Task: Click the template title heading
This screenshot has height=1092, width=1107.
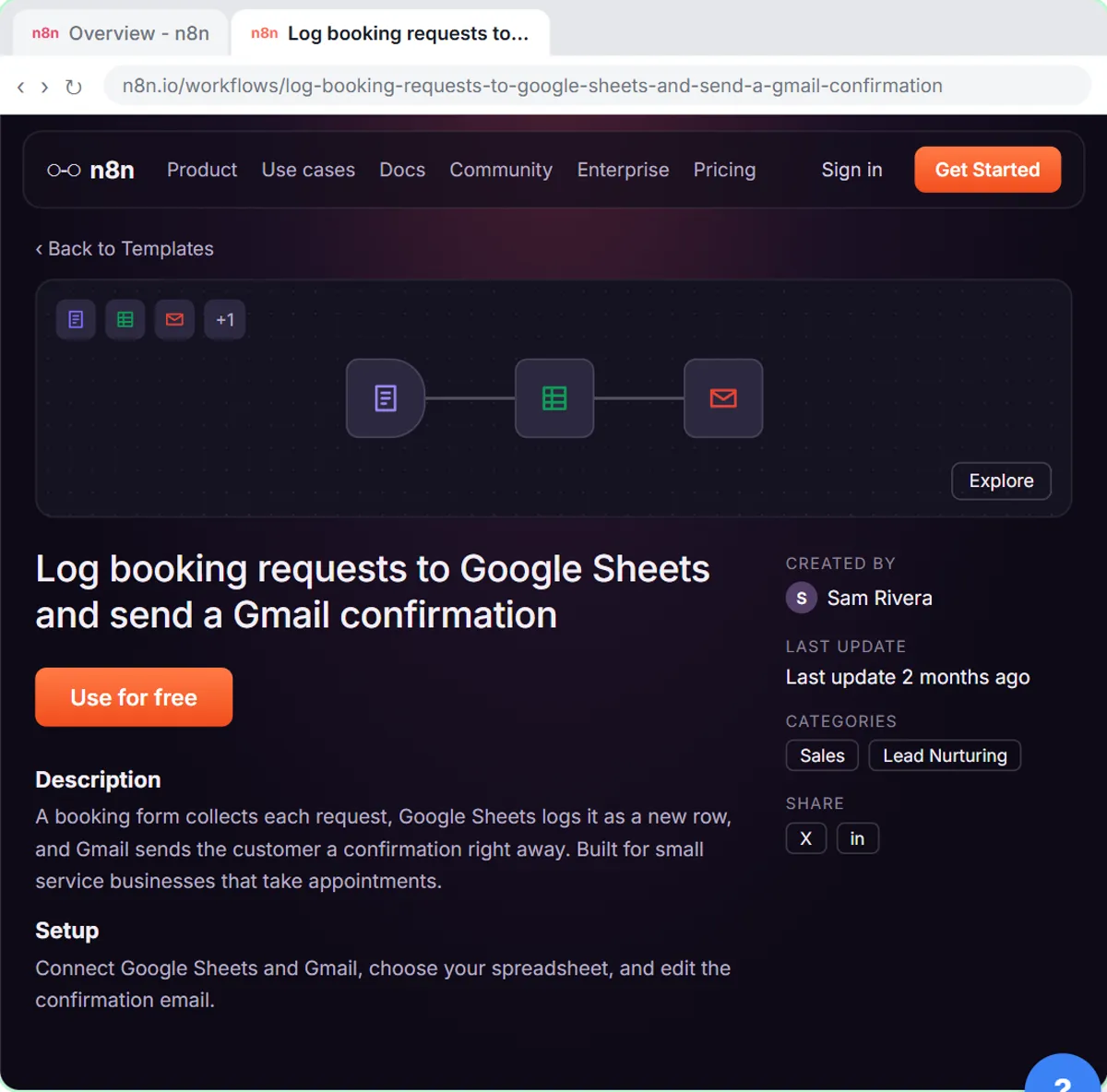Action: tap(373, 591)
